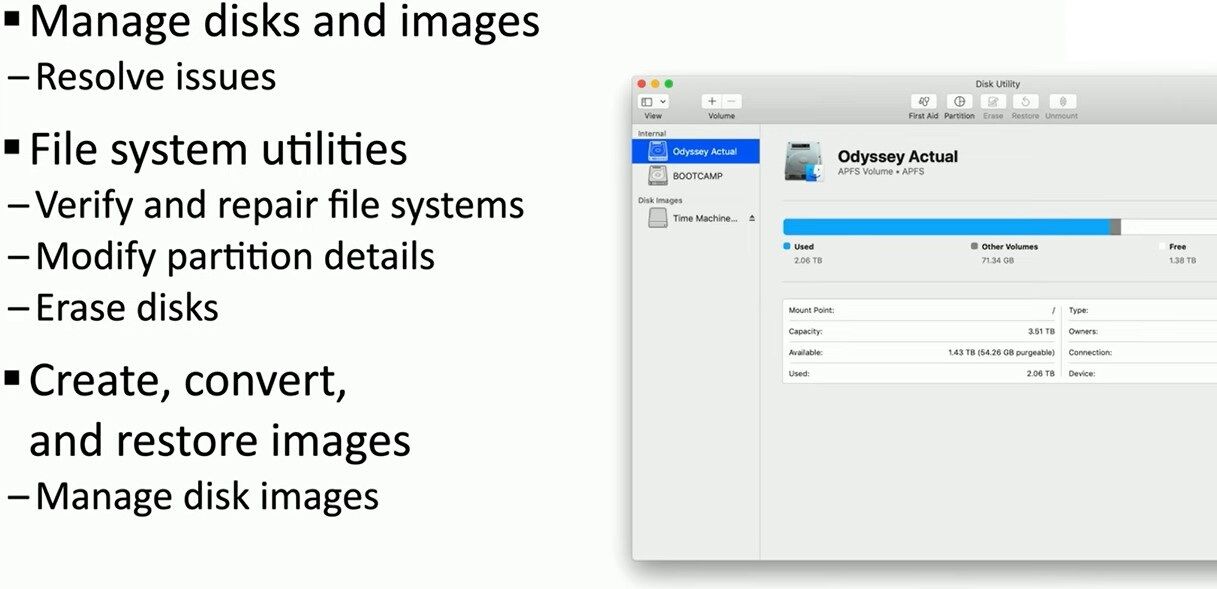The image size is (1217, 589).
Task: Open the Partition tool
Action: click(x=959, y=102)
